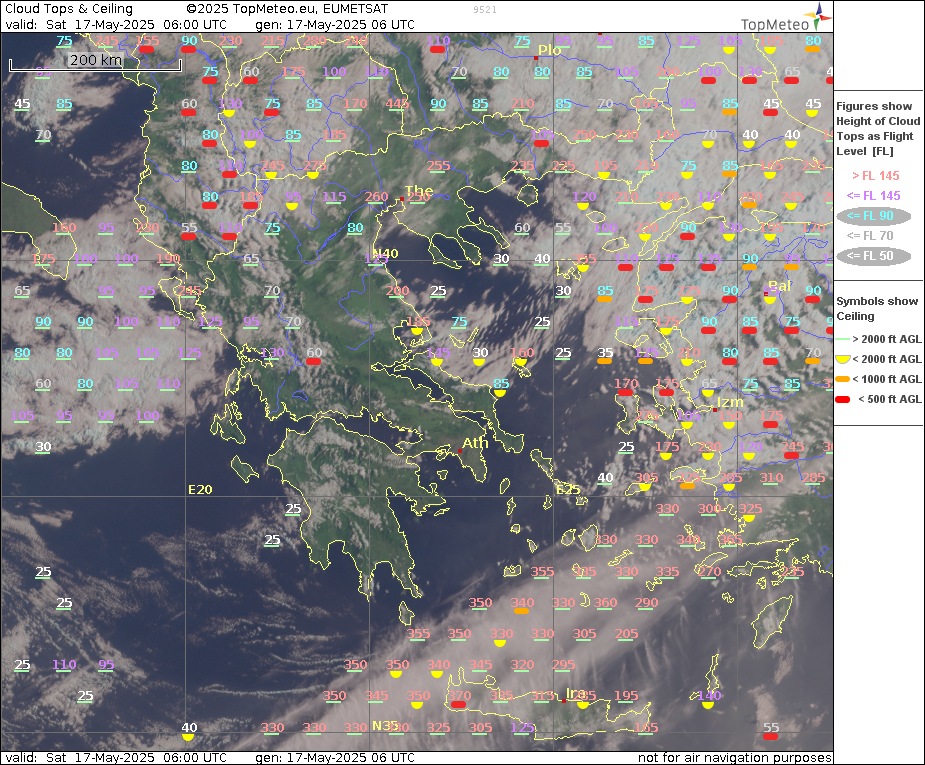
Task: Click the '< 1000 ft AGL' legend label
Action: coord(887,379)
